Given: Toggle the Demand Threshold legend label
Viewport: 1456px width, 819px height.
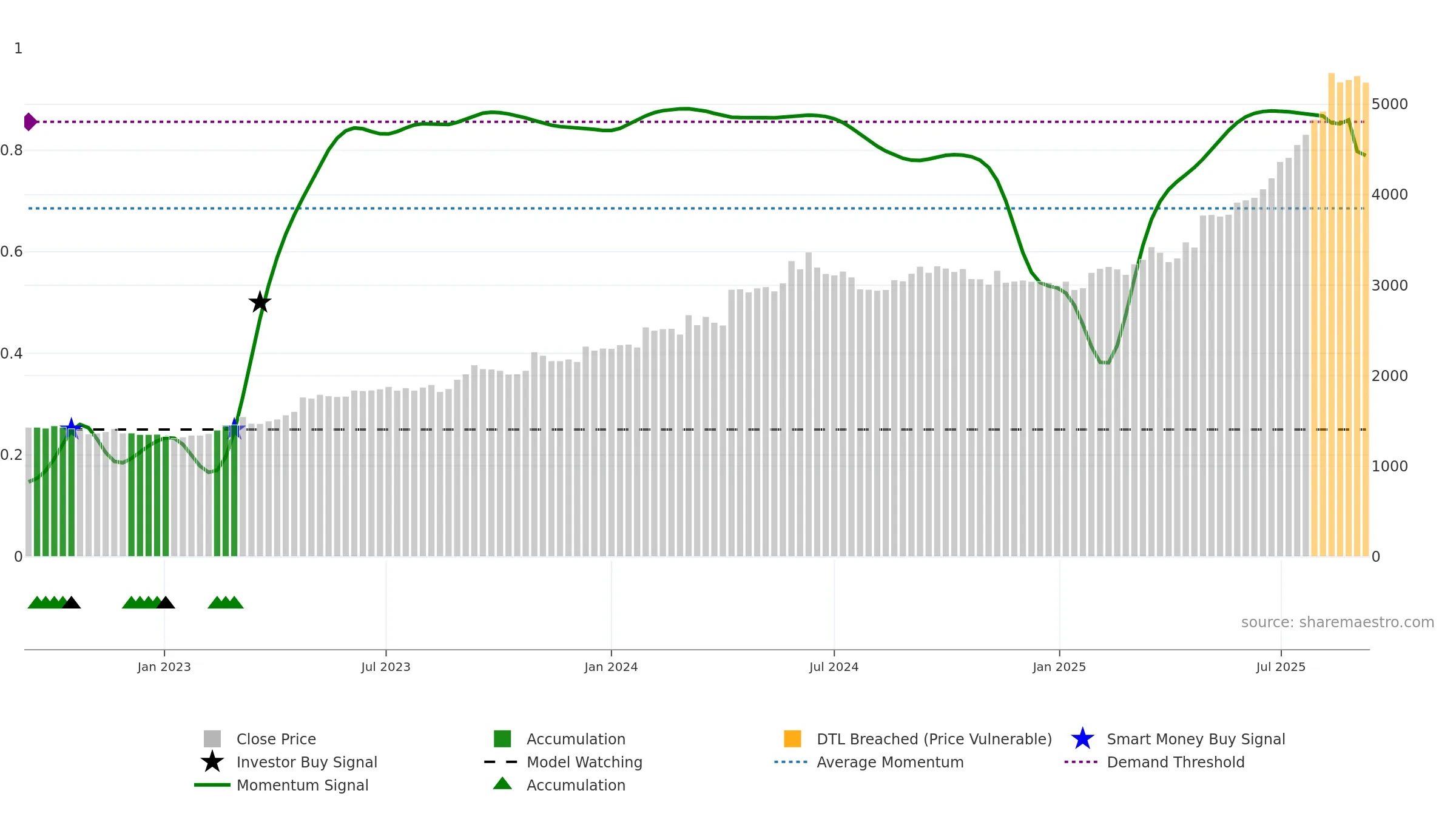Looking at the screenshot, I should pyautogui.click(x=1175, y=762).
